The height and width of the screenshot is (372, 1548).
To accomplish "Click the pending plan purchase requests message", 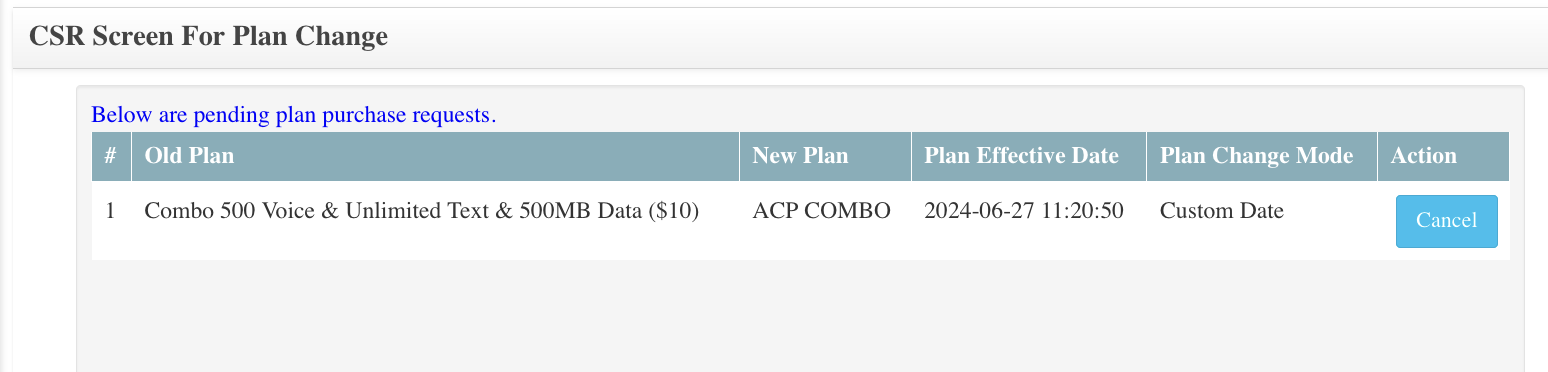I will 294,115.
